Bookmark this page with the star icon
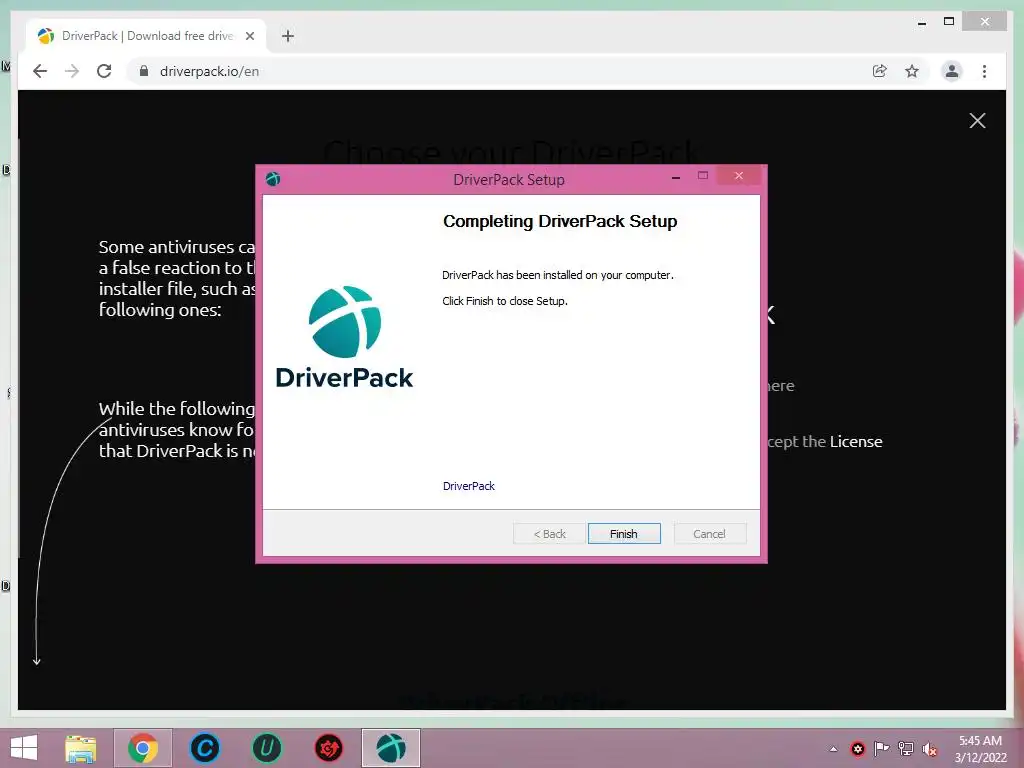This screenshot has height=768, width=1024. (x=912, y=71)
